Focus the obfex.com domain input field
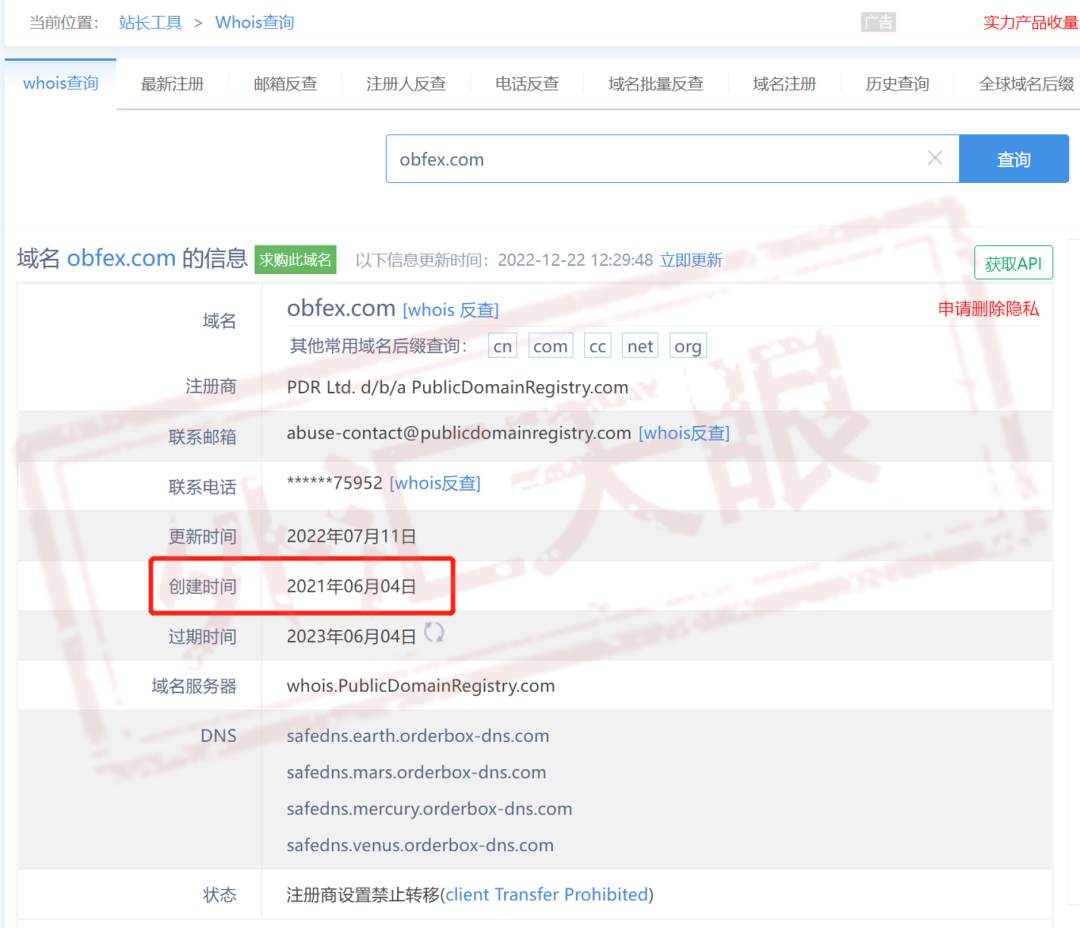Screen dimensions: 1080x928 pyautogui.click(x=672, y=159)
